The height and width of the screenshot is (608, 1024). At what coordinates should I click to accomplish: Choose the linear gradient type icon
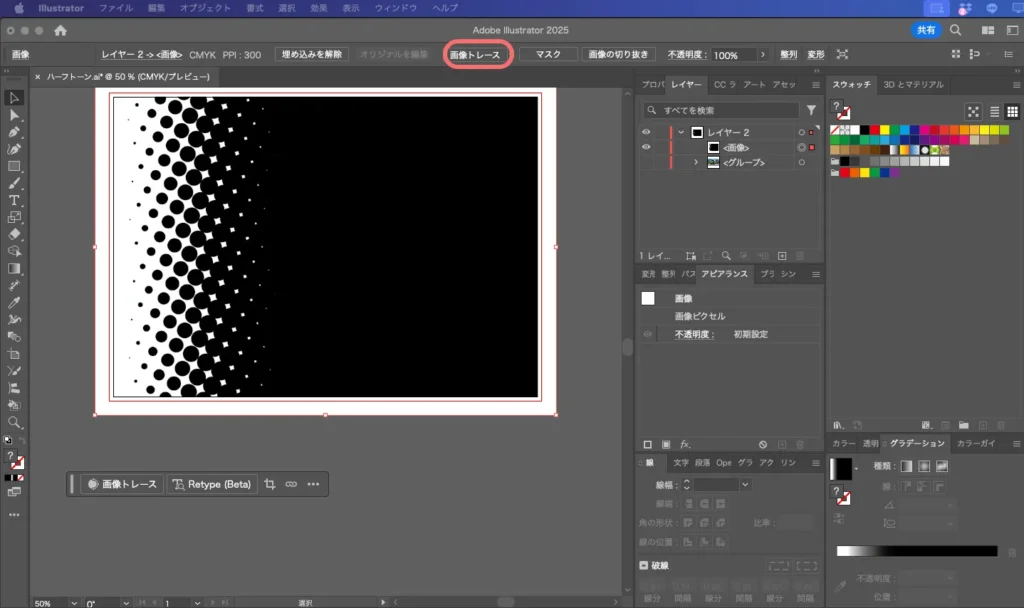906,466
